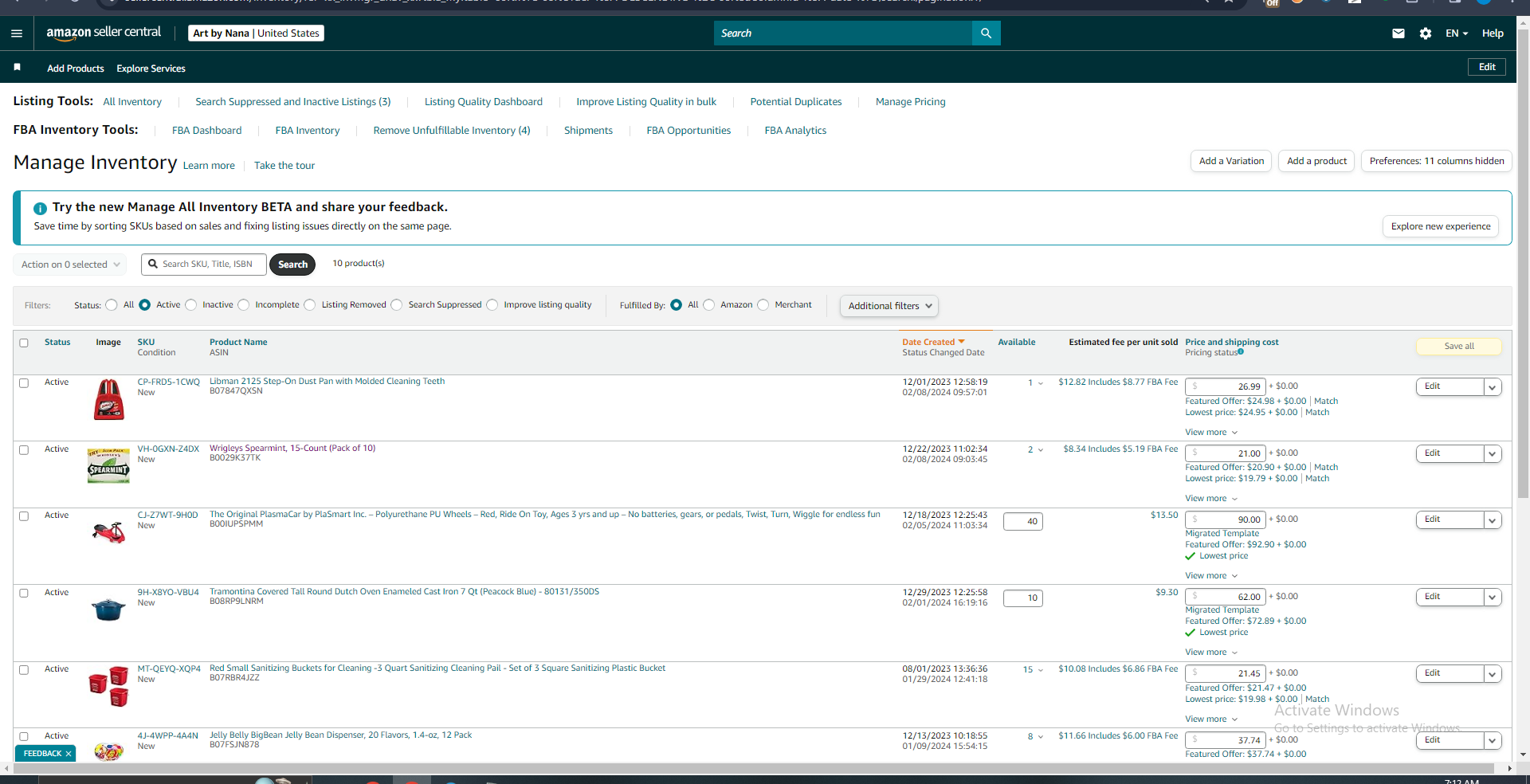Click the PlasmaCar available quantity box

point(1023,522)
